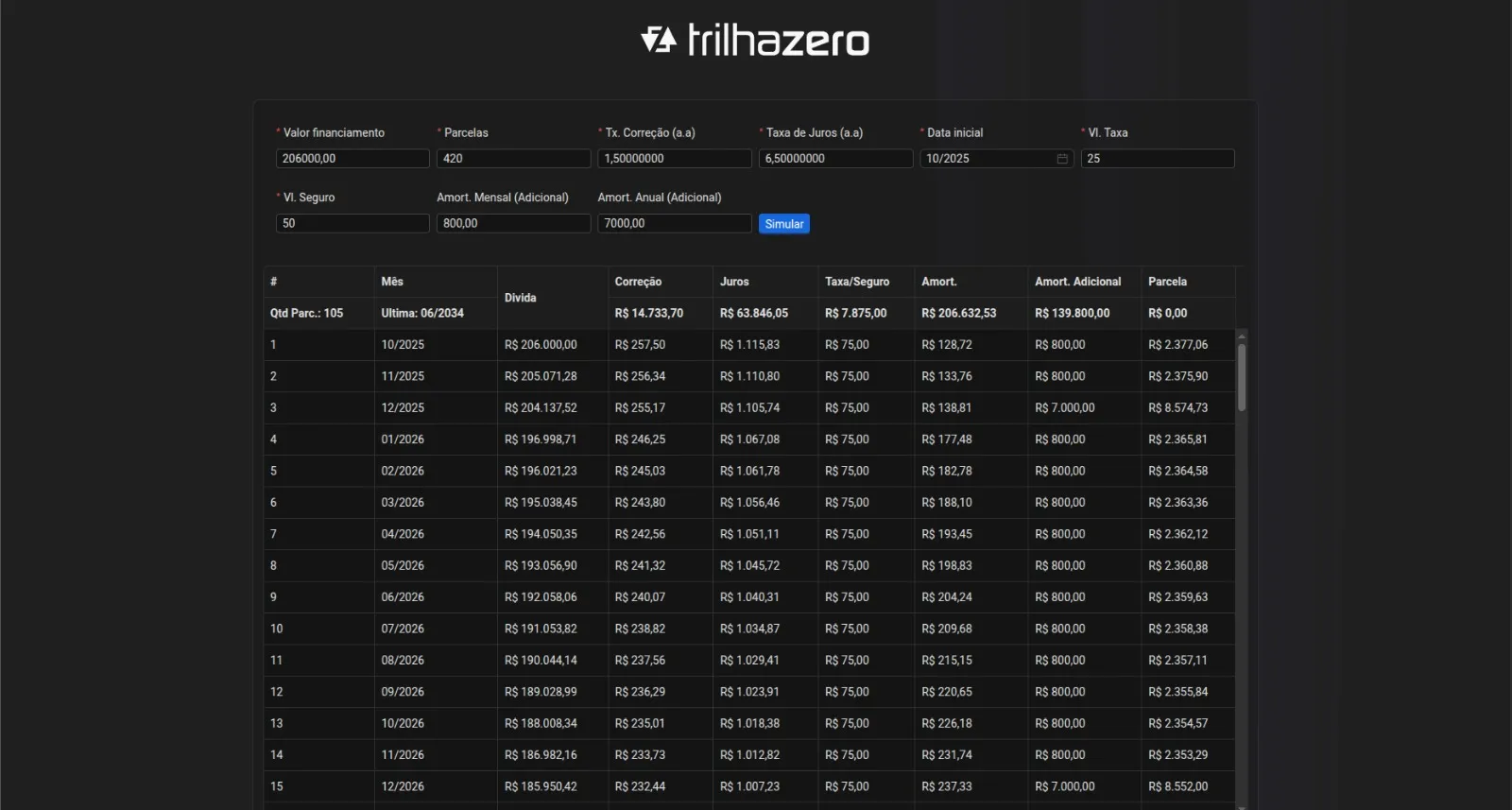Click the trilhazero brand name text
This screenshot has height=810, width=1512.
pos(778,41)
